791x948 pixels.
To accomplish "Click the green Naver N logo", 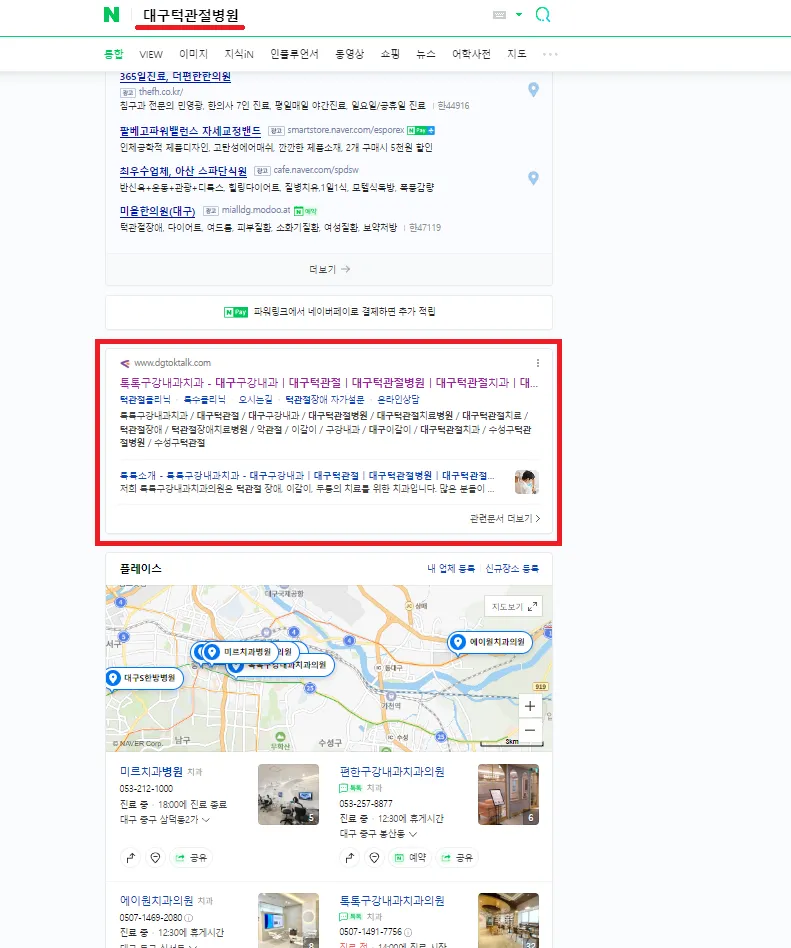I will (x=111, y=15).
